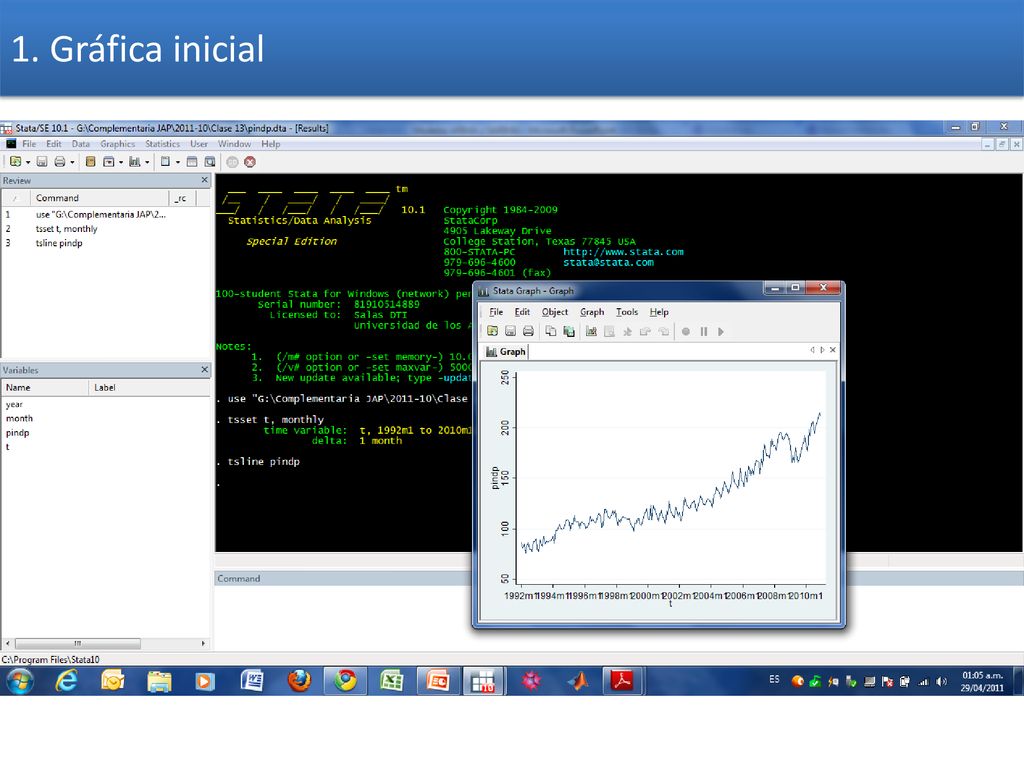Open the Data Browser icon
The image size is (1024, 768).
pos(210,161)
